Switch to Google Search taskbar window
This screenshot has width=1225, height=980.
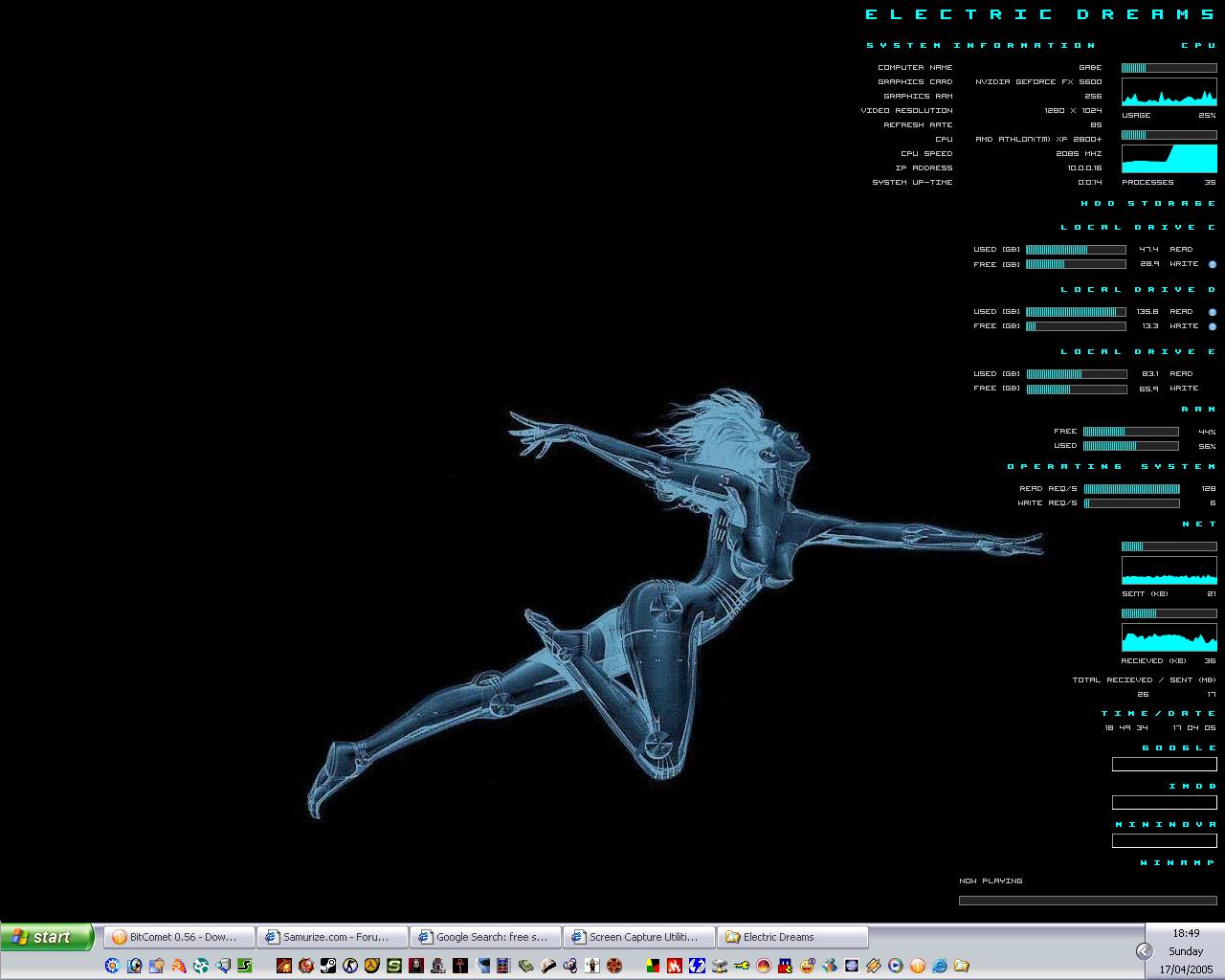[x=485, y=937]
